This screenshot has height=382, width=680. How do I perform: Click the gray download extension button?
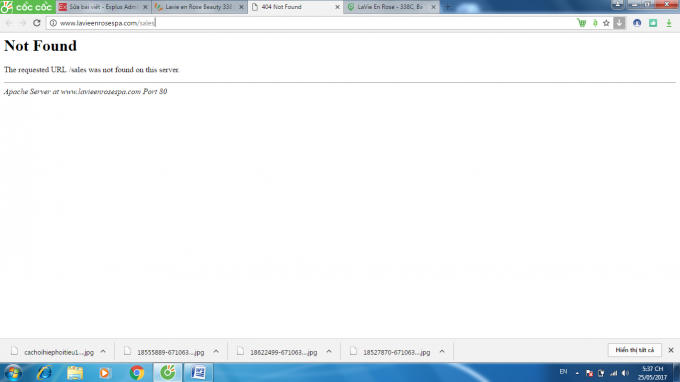pyautogui.click(x=619, y=23)
